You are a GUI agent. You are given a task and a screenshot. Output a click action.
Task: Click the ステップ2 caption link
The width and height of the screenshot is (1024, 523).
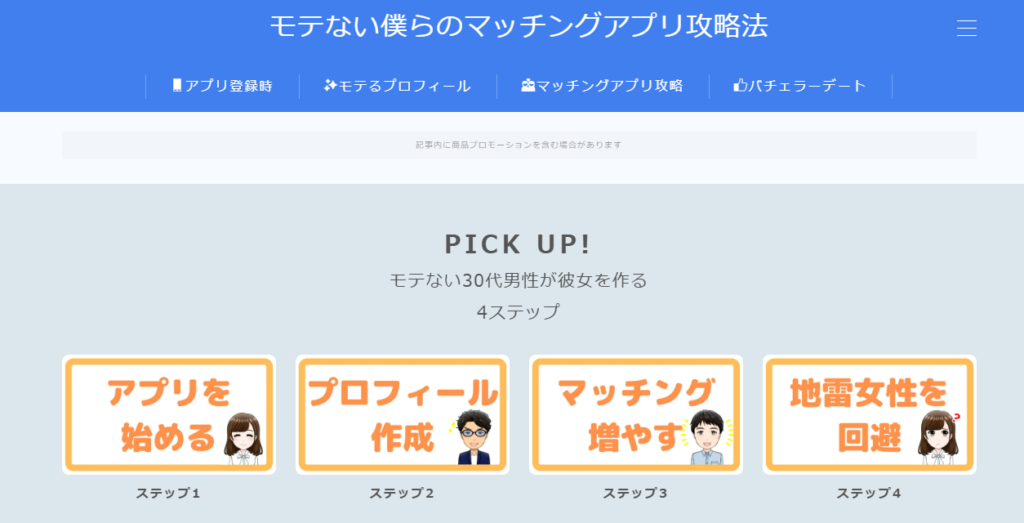[x=402, y=494]
